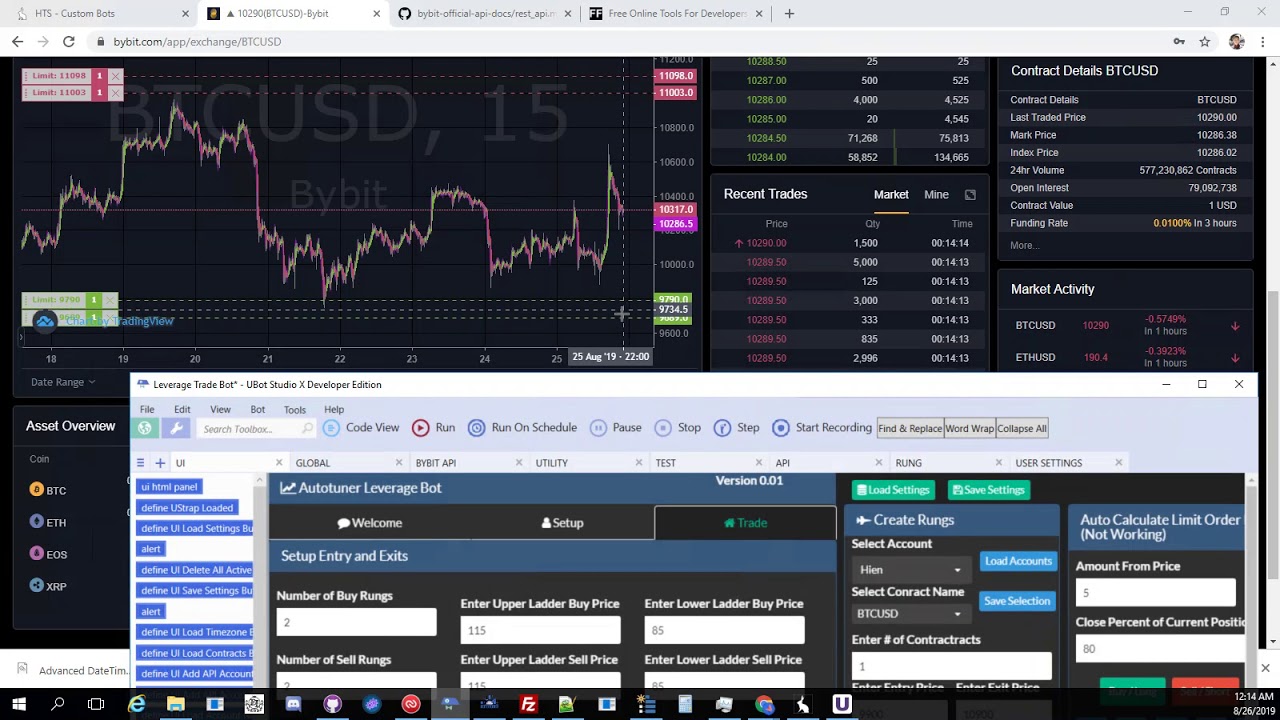This screenshot has height=720, width=1280.
Task: Open the contract name dropdown showing BTCUSD
Action: 910,614
